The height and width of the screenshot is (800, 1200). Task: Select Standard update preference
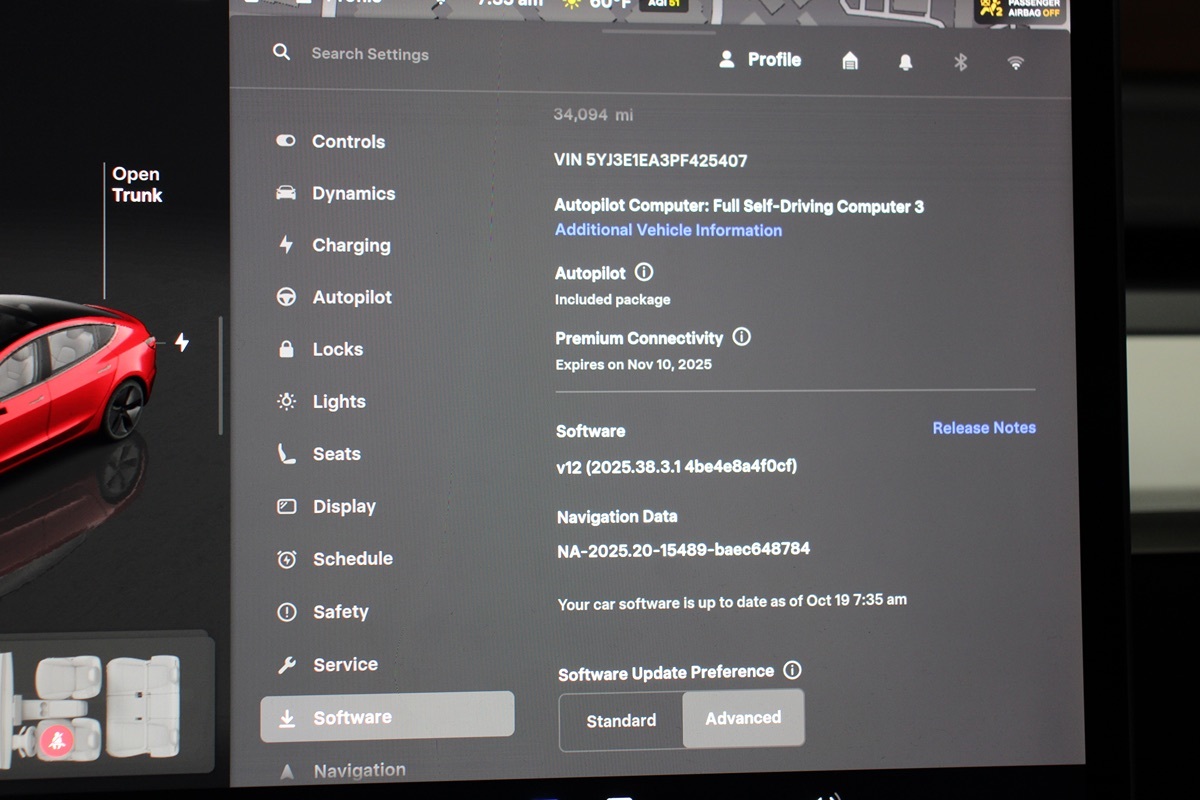click(x=621, y=720)
